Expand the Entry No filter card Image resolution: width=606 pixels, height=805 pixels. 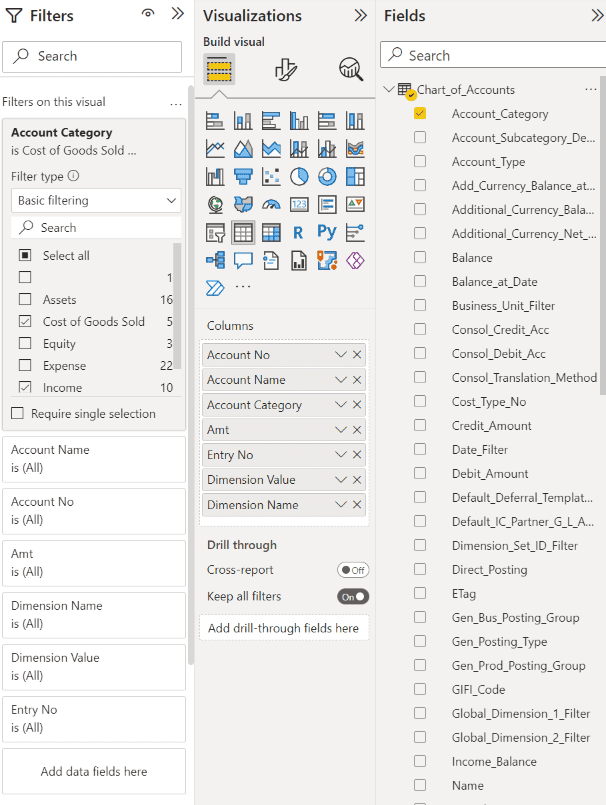pos(94,719)
